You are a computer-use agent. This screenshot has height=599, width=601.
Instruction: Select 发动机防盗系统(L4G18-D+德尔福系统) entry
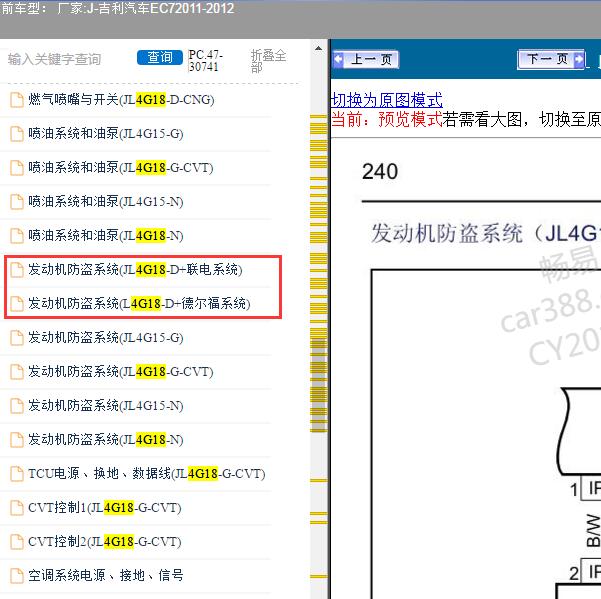point(139,304)
